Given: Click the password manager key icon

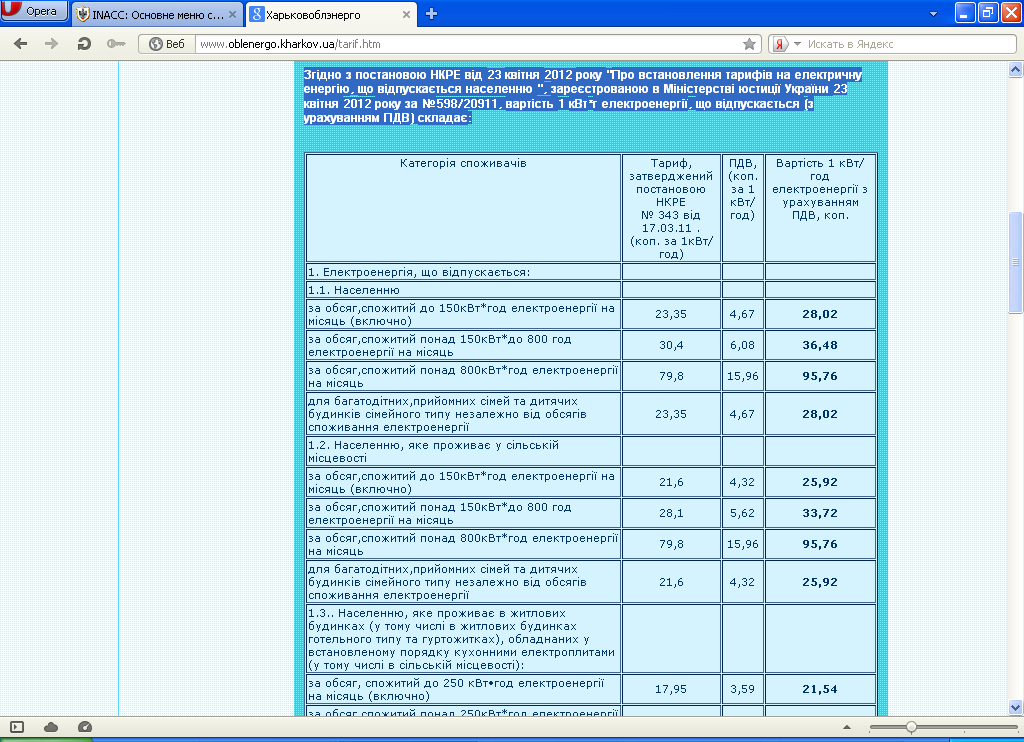Looking at the screenshot, I should tap(116, 44).
